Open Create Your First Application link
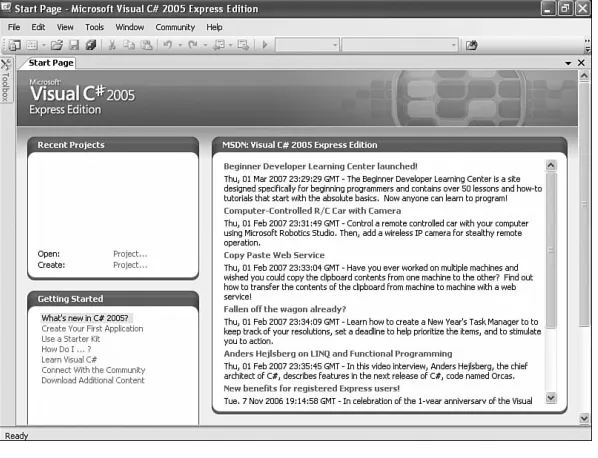Image resolution: width=598 pixels, height=458 pixels. [92, 329]
